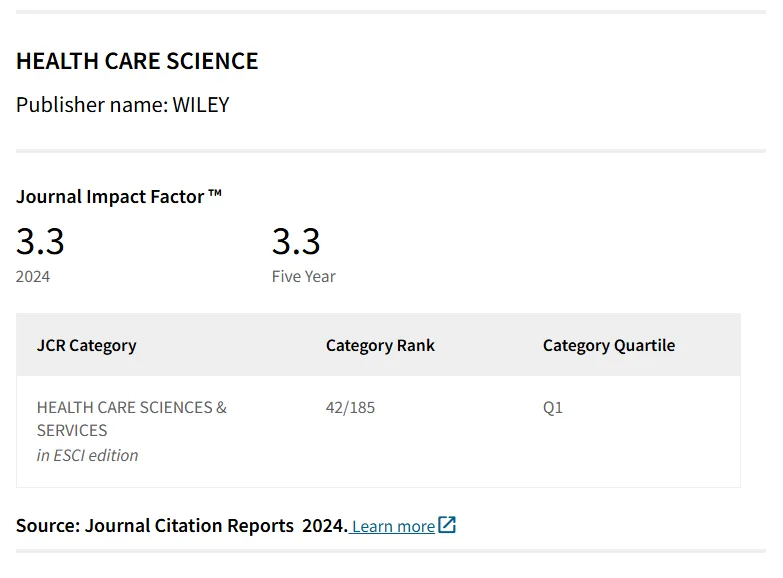Click the trademark symbol after Impact Factor
The image size is (783, 578).
coord(215,193)
